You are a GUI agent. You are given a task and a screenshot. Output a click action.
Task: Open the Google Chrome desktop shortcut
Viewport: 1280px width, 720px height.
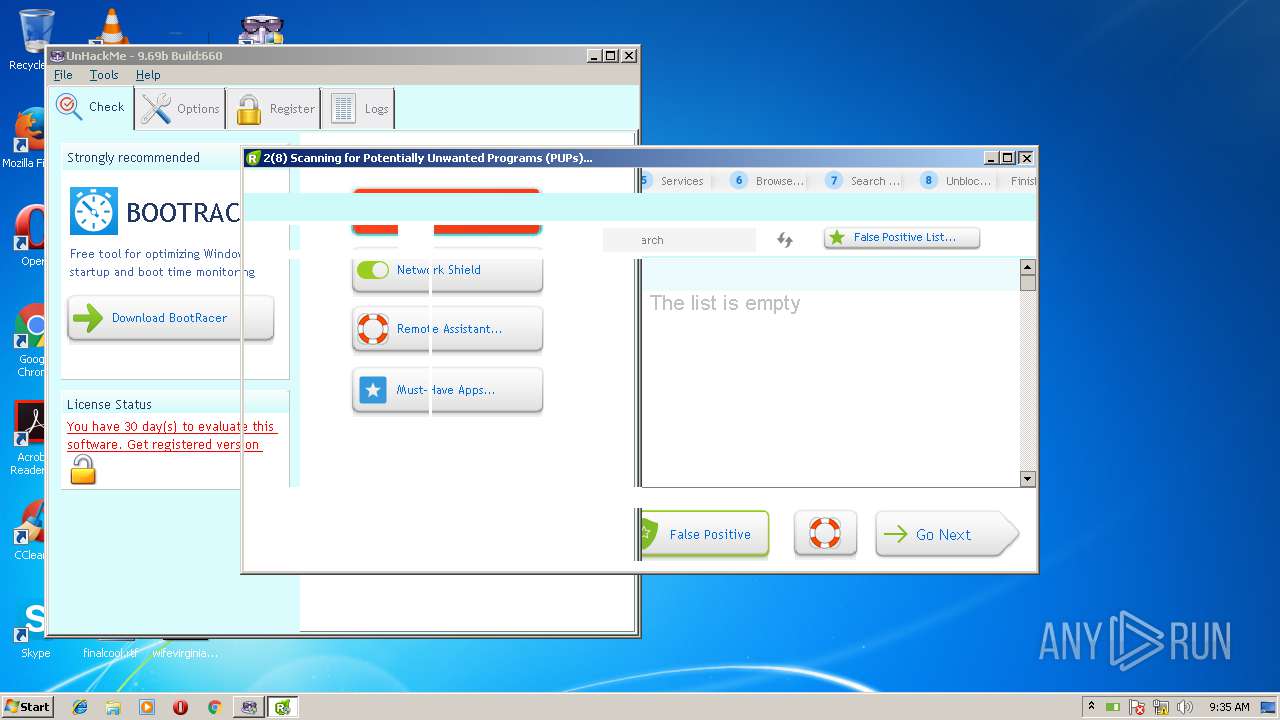click(x=32, y=342)
